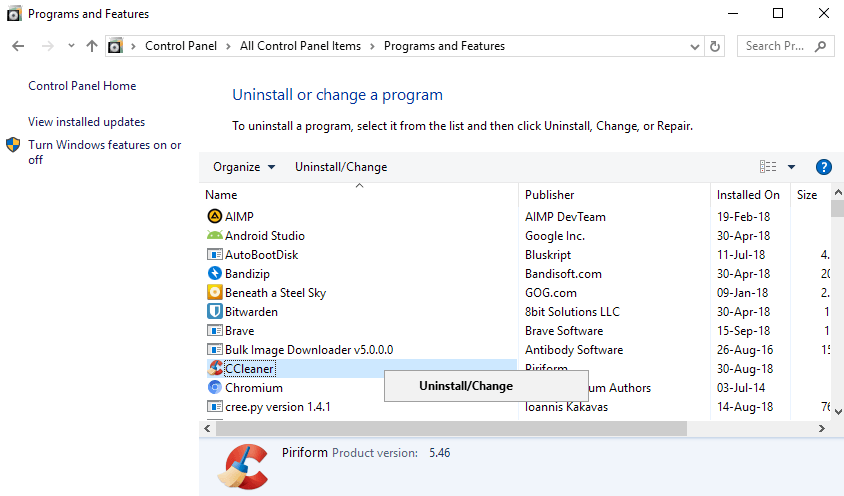Click the Ioannis Kakavas publisher cell
The height and width of the screenshot is (496, 844).
click(x=566, y=407)
